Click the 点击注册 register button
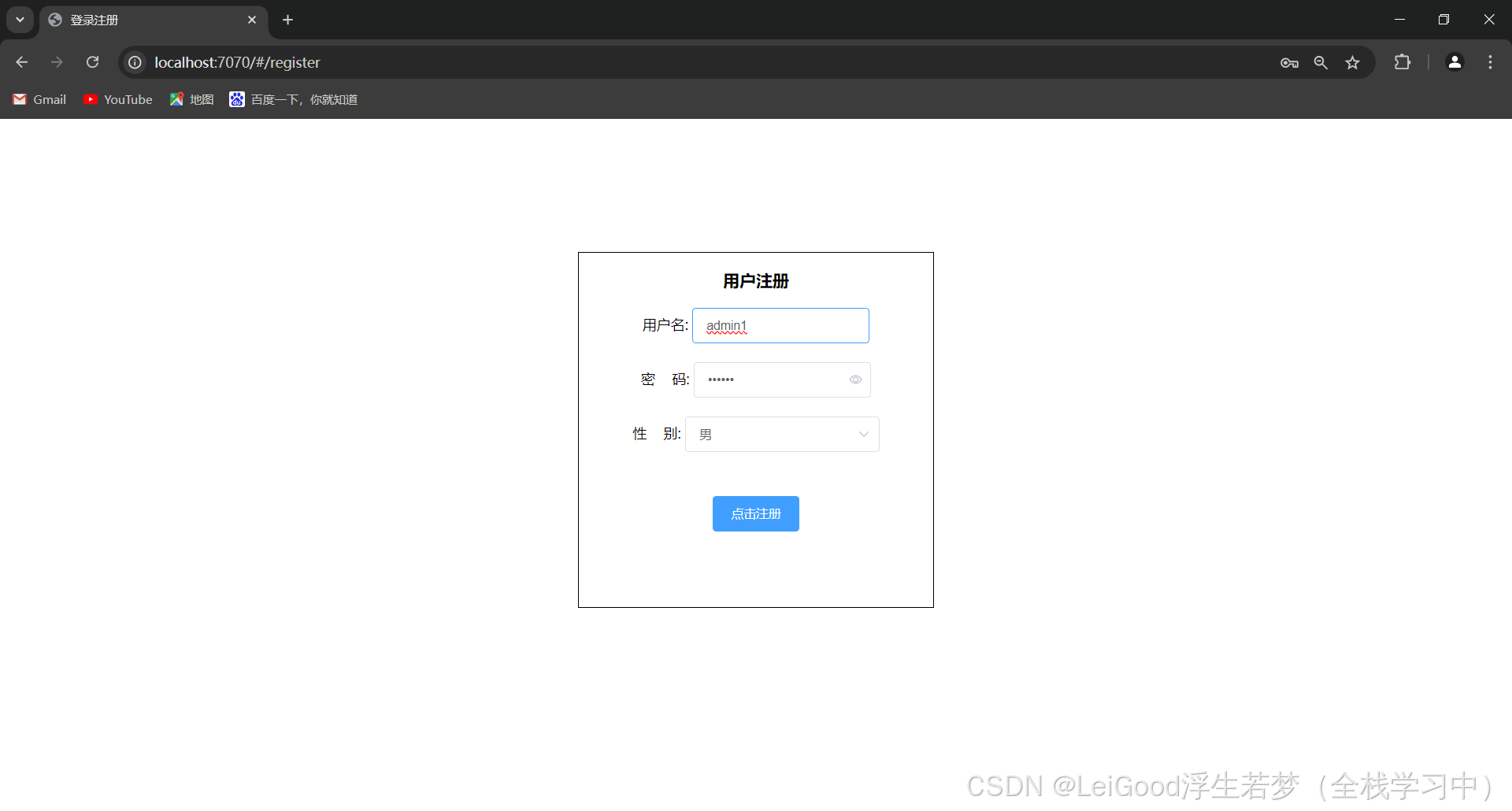This screenshot has height=811, width=1512. (x=755, y=513)
